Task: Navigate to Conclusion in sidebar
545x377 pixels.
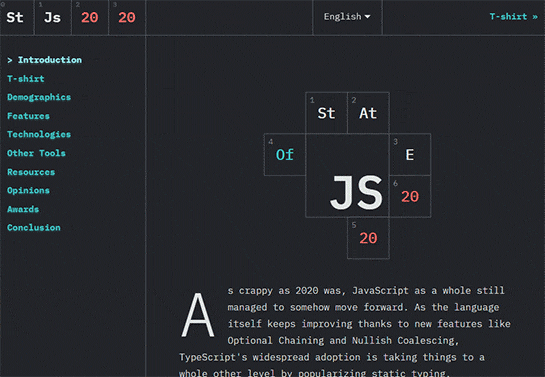Action: point(34,228)
